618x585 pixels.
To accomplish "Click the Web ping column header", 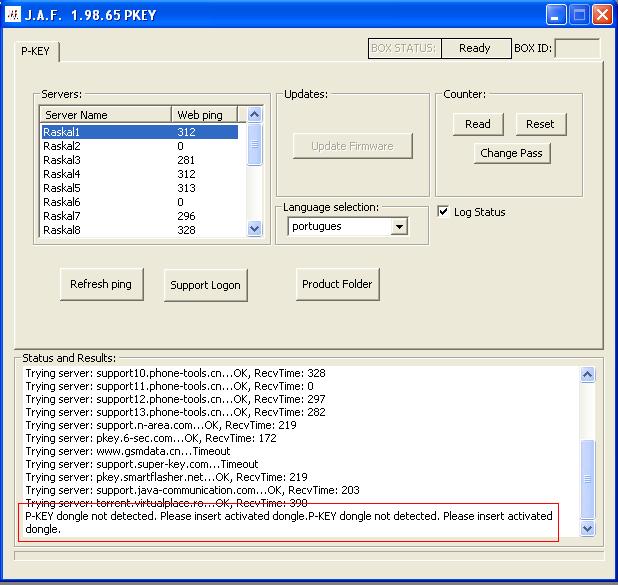I will pos(205,115).
